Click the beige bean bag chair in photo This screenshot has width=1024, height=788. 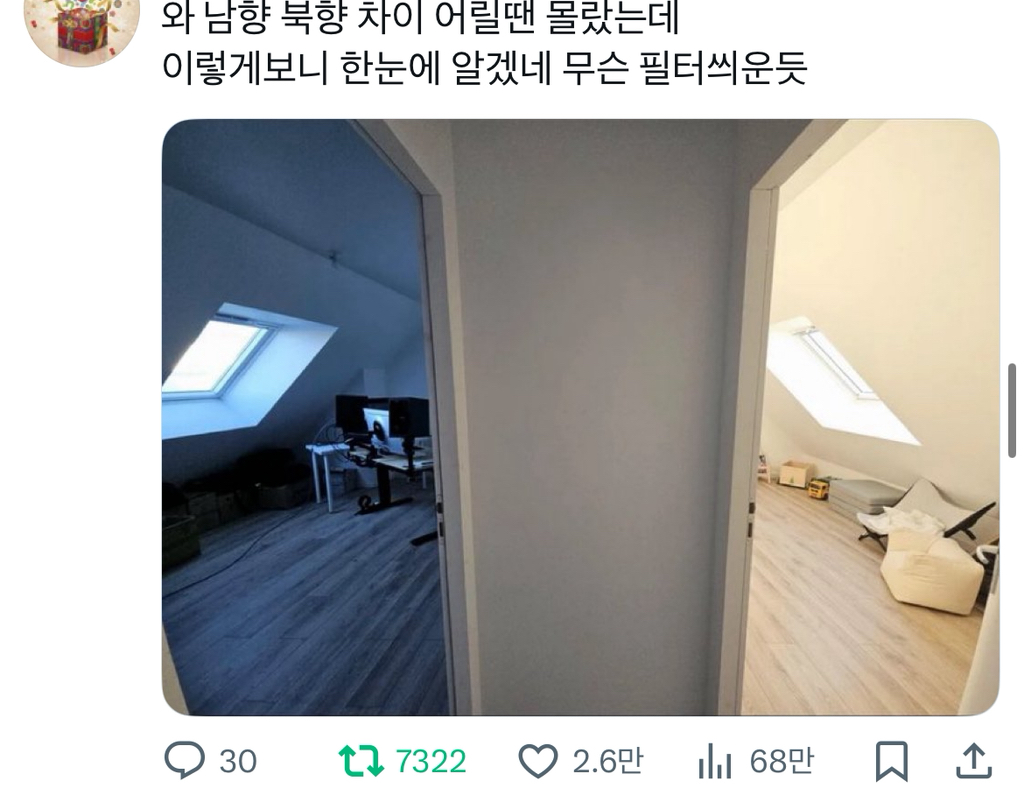pos(930,569)
